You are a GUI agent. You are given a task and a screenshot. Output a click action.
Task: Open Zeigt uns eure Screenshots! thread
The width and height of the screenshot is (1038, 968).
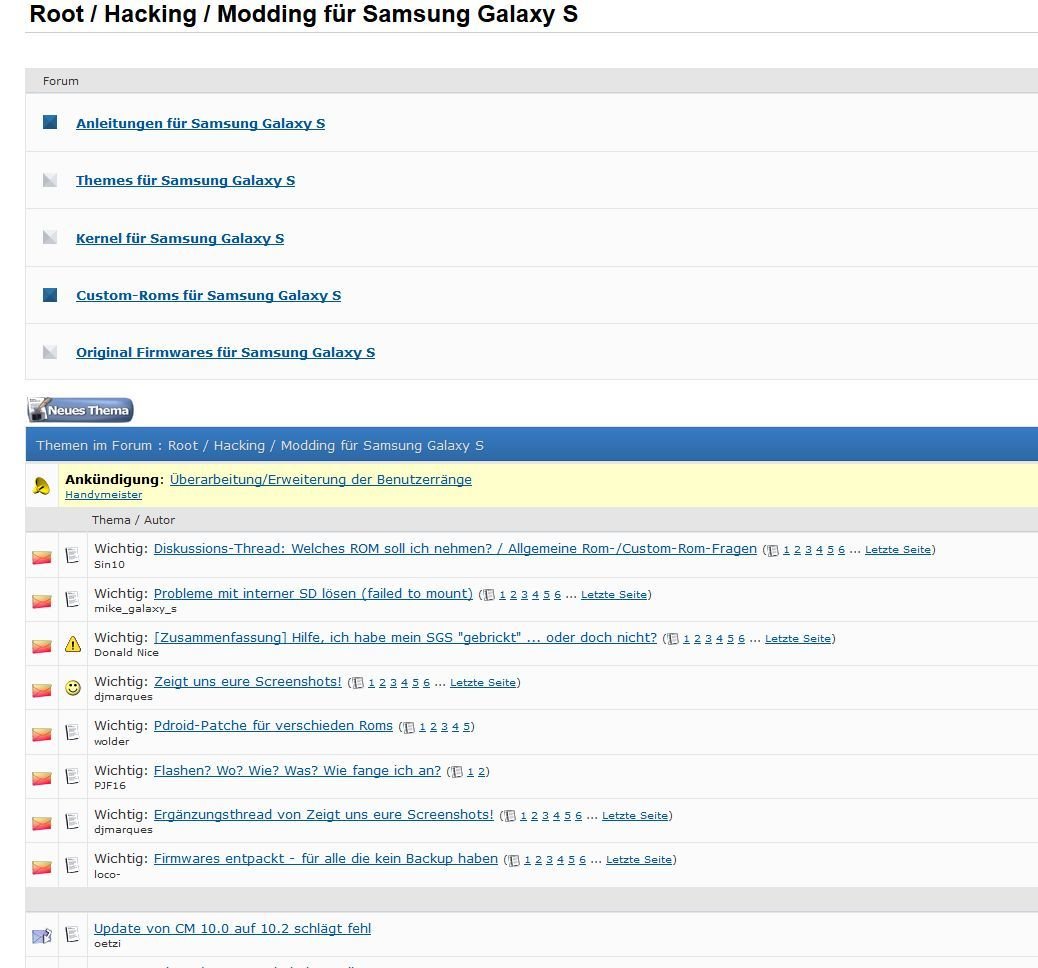click(x=248, y=681)
